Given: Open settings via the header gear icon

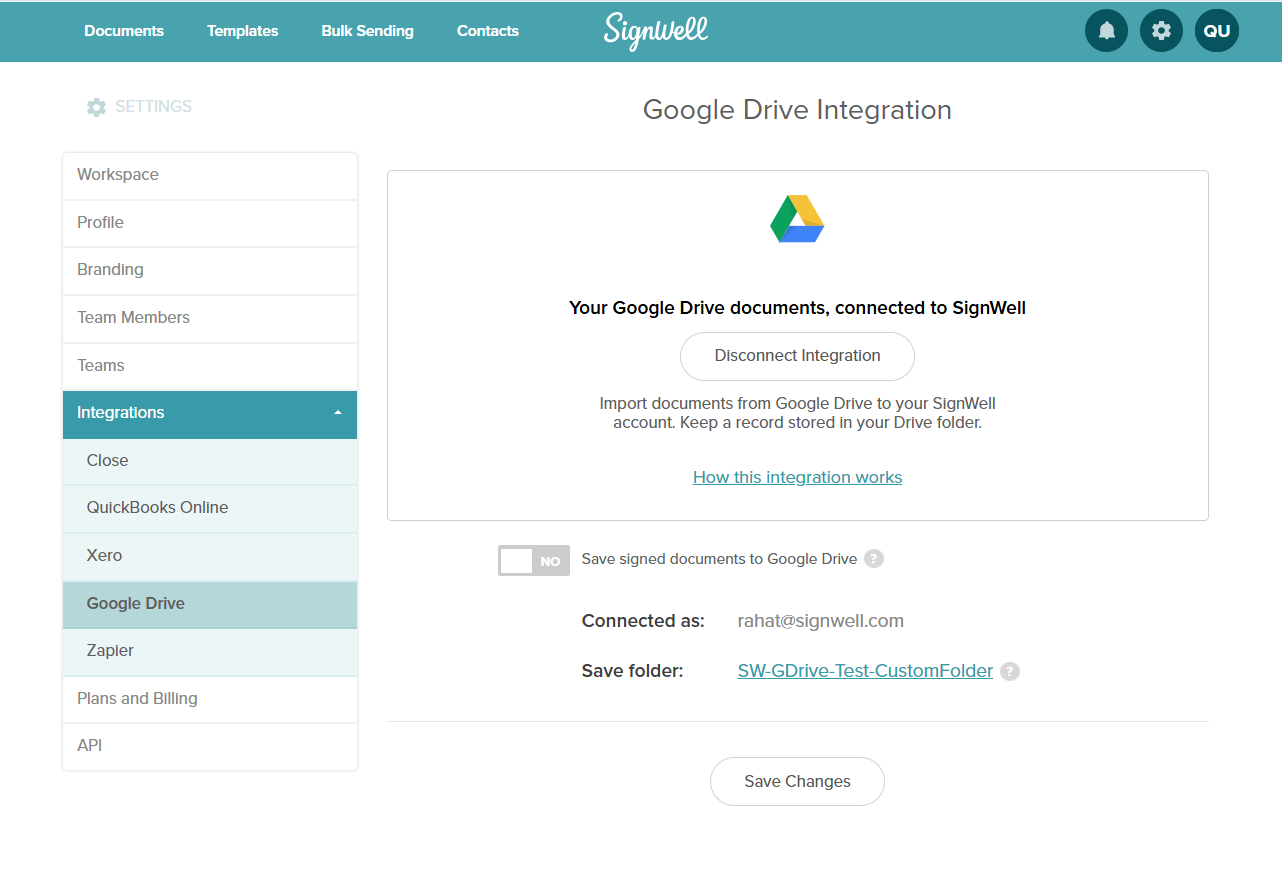Looking at the screenshot, I should tap(1161, 31).
